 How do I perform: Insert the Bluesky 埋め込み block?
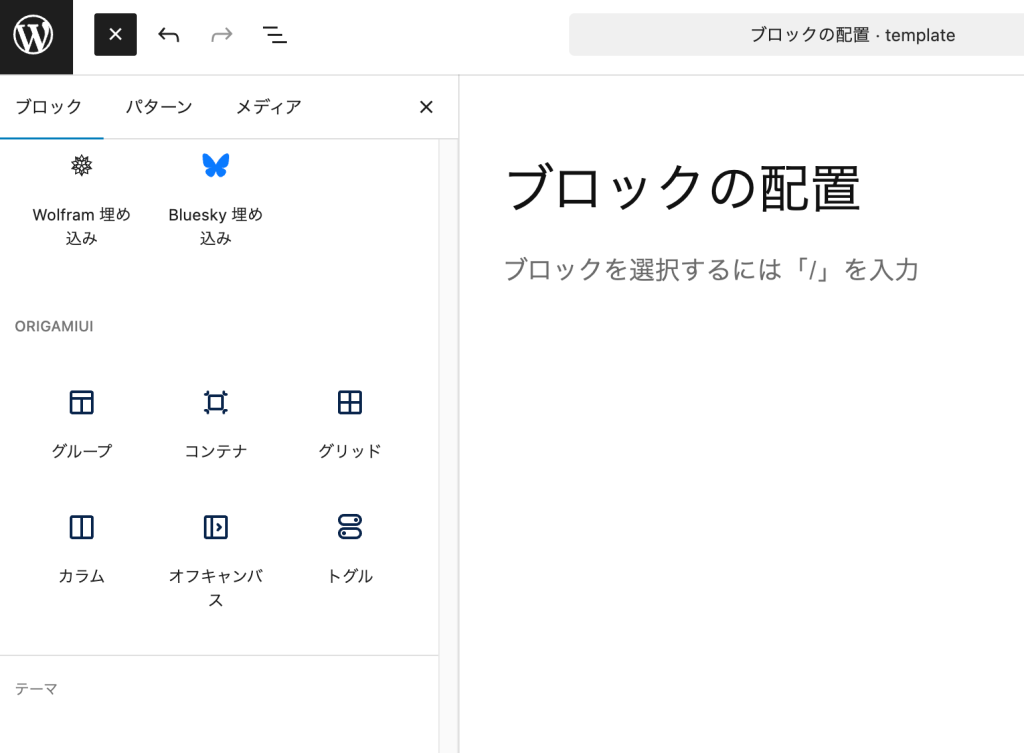pos(216,199)
